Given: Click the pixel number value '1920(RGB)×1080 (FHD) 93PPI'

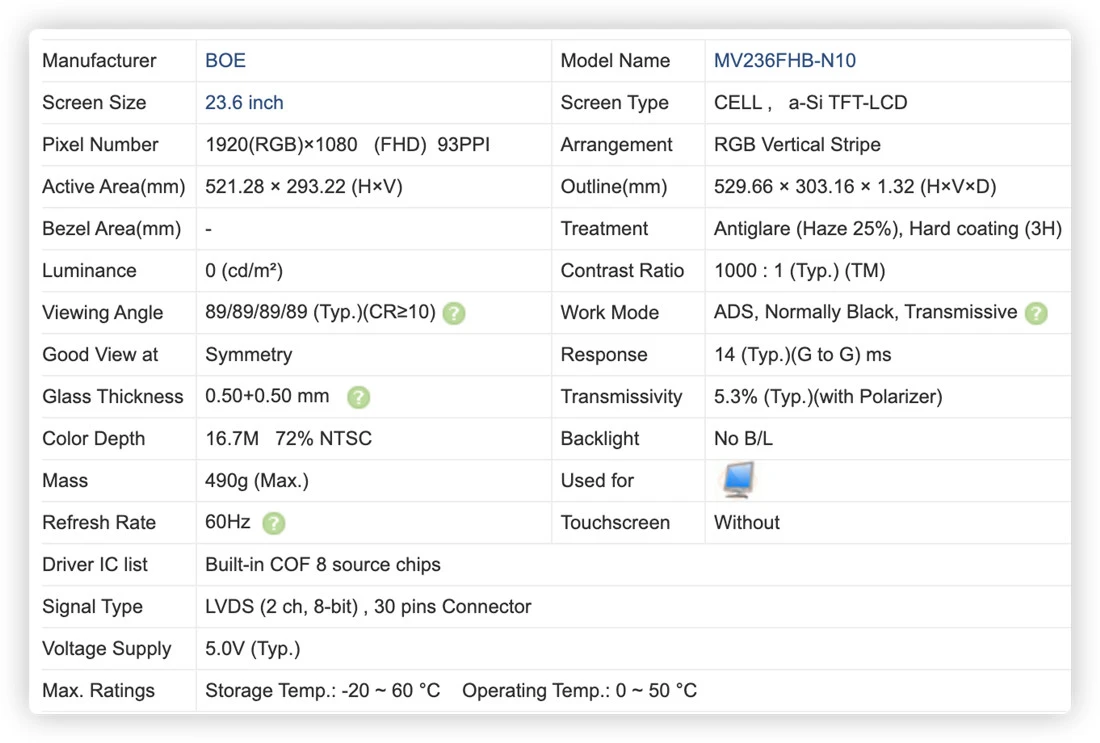Looking at the screenshot, I should point(347,145).
